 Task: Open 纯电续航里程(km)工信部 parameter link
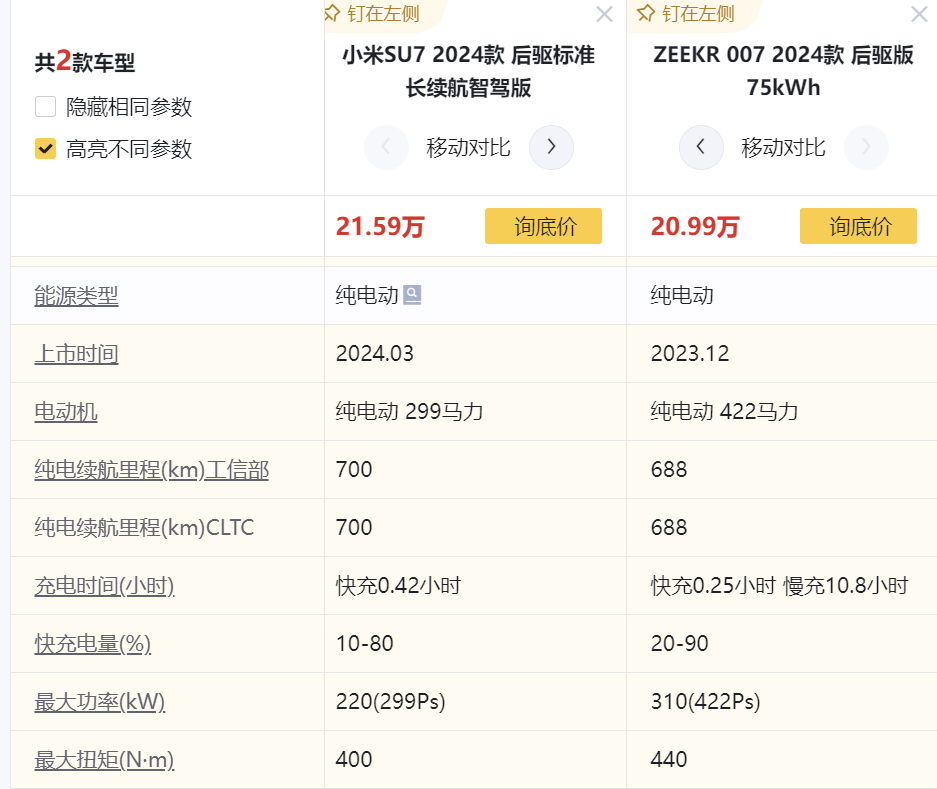151,470
